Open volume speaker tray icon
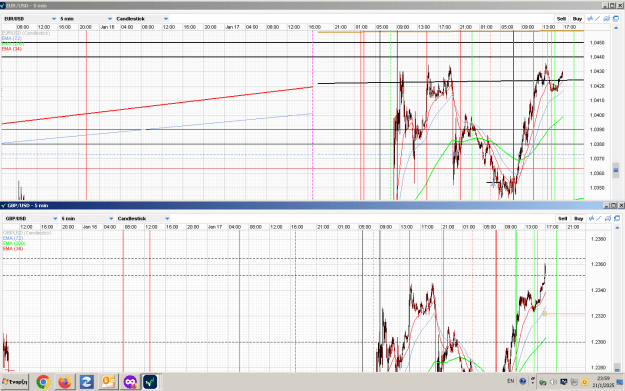Image resolution: width=625 pixels, height=391 pixels. (x=553, y=382)
